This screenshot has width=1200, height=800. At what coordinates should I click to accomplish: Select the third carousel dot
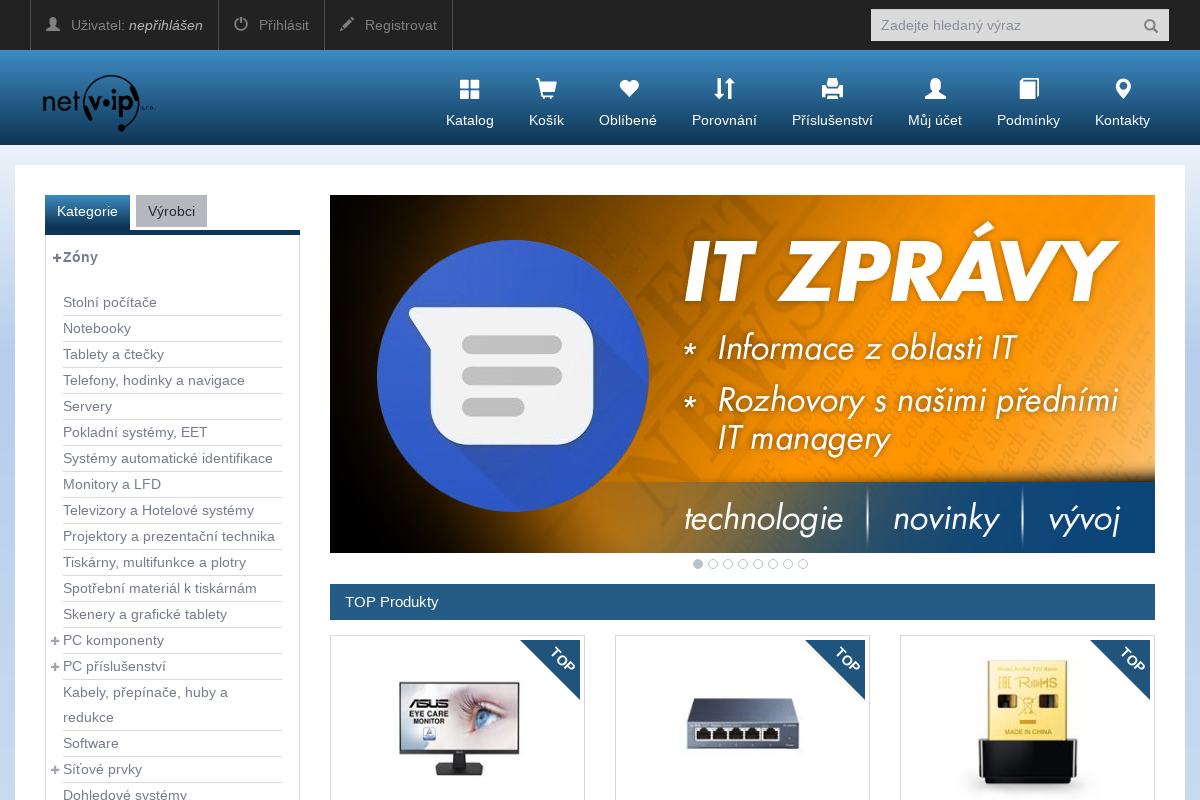[728, 564]
